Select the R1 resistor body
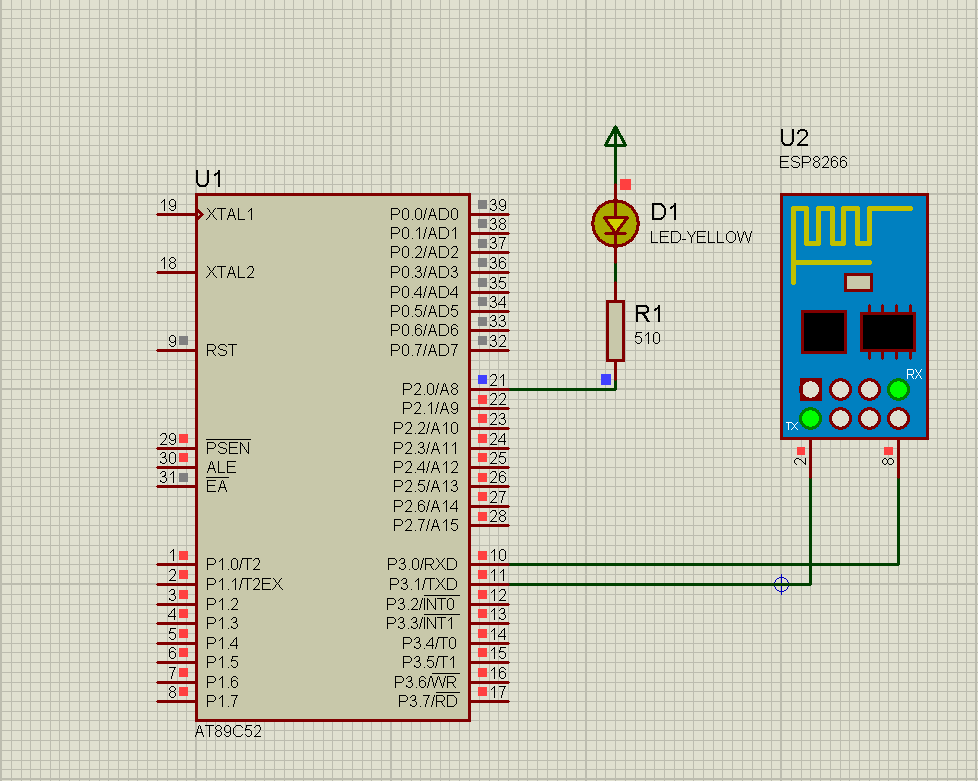Image resolution: width=978 pixels, height=781 pixels. (x=616, y=331)
